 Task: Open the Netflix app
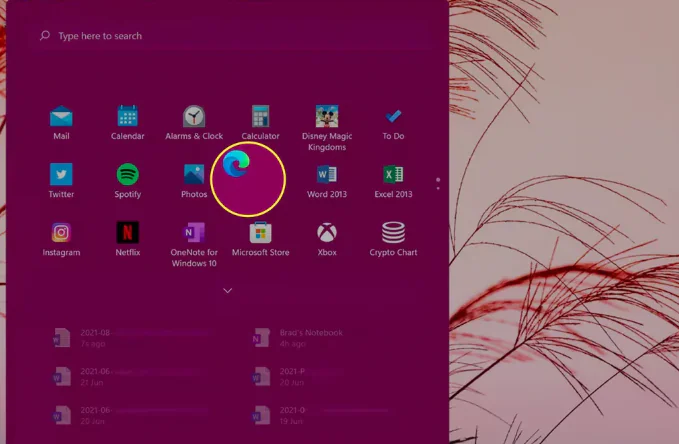click(127, 239)
